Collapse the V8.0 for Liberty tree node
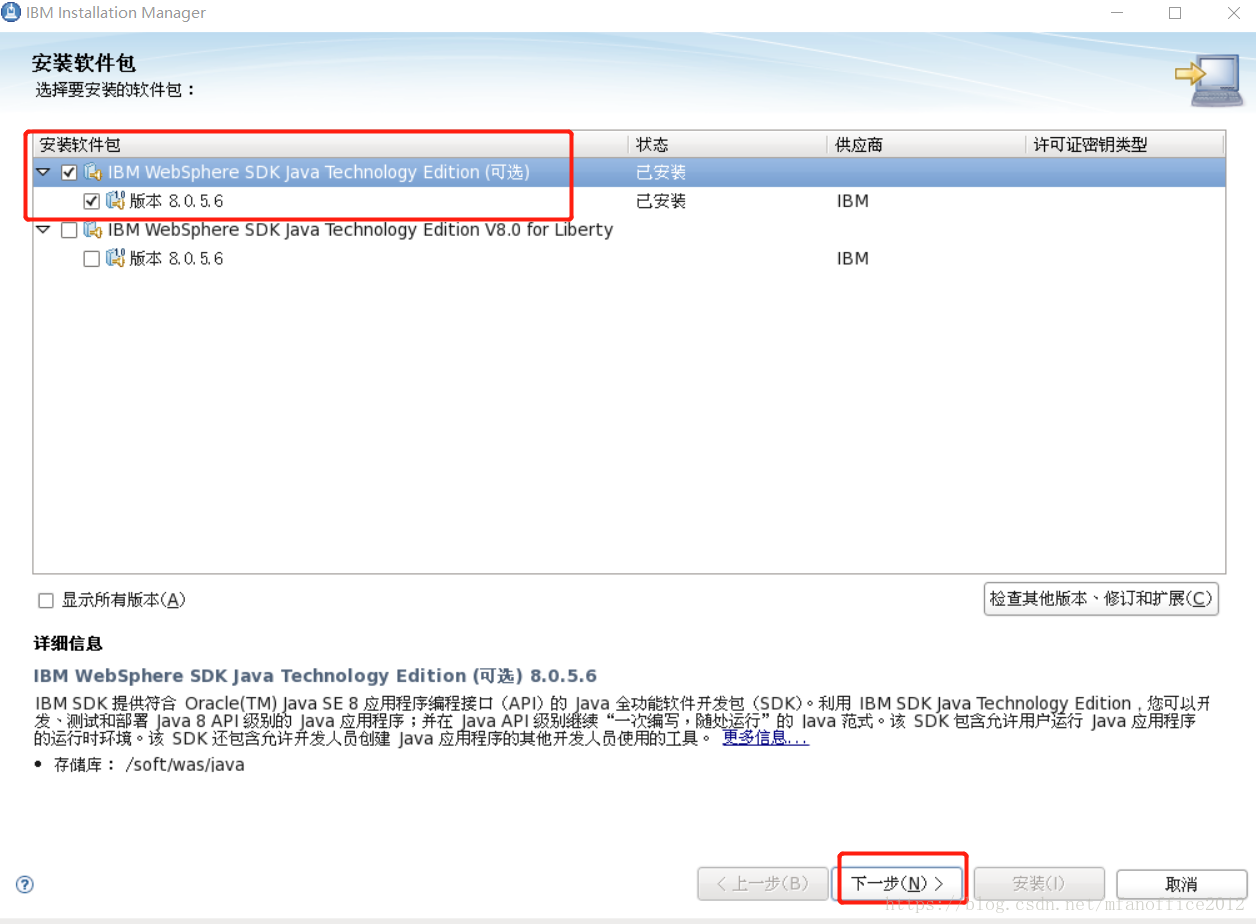The width and height of the screenshot is (1256, 924). click(43, 230)
